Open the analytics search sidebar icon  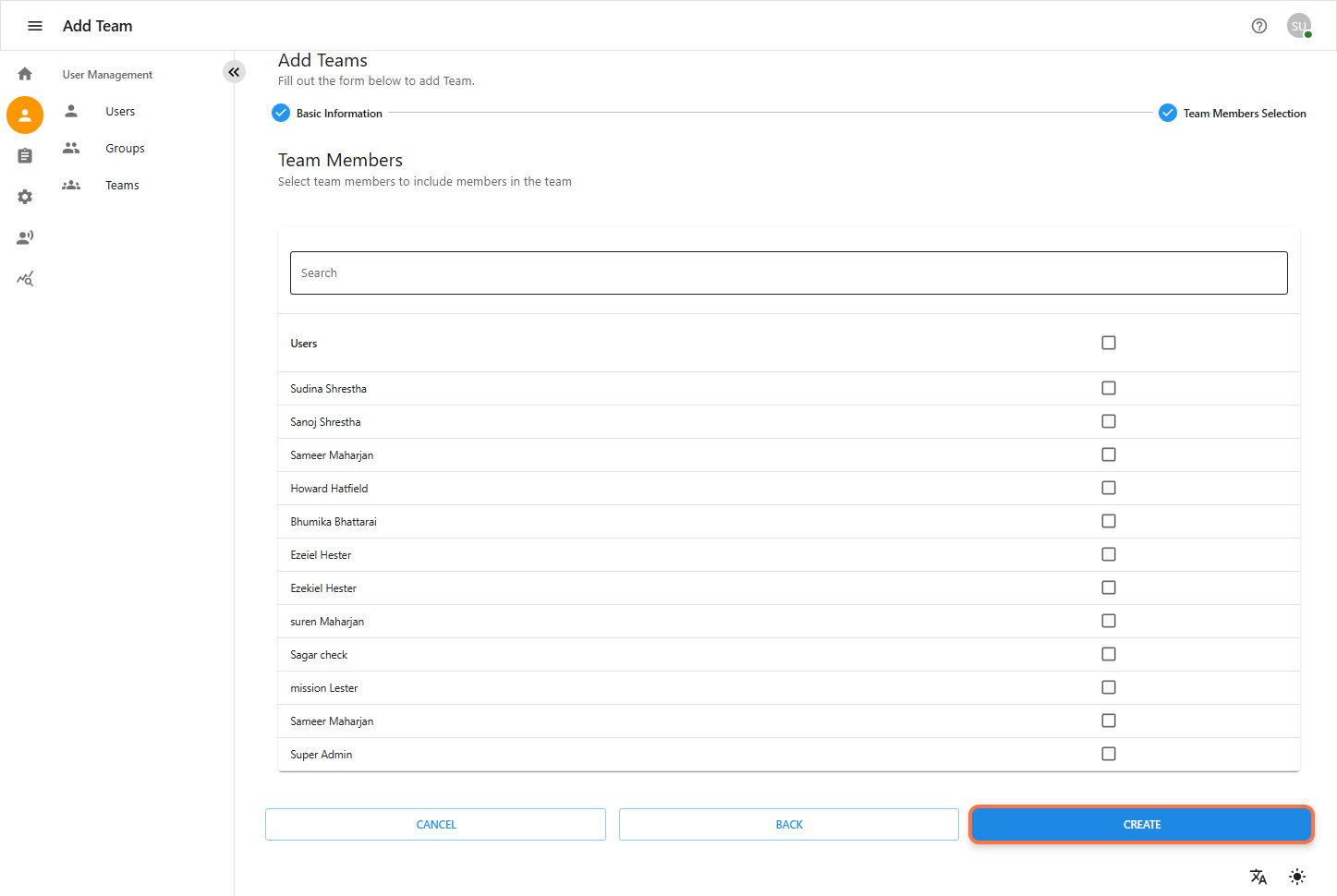pos(25,278)
